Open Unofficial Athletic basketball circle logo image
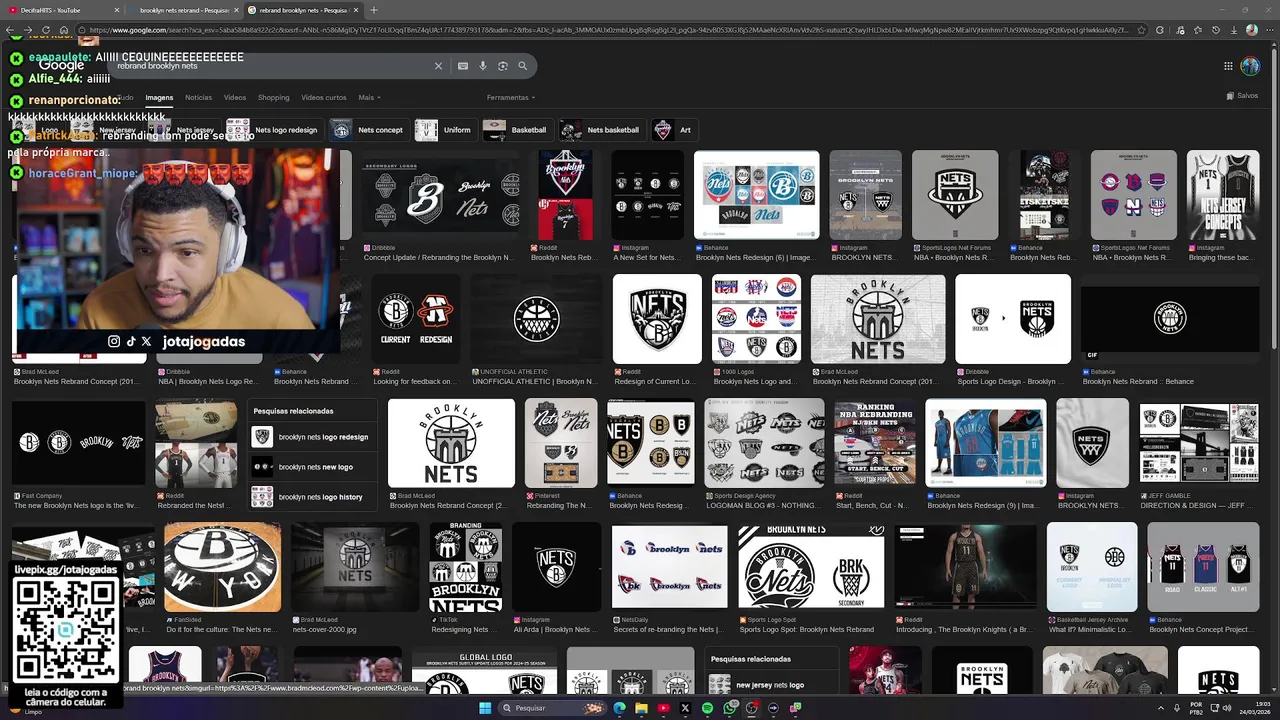1280x720 pixels. coord(537,319)
